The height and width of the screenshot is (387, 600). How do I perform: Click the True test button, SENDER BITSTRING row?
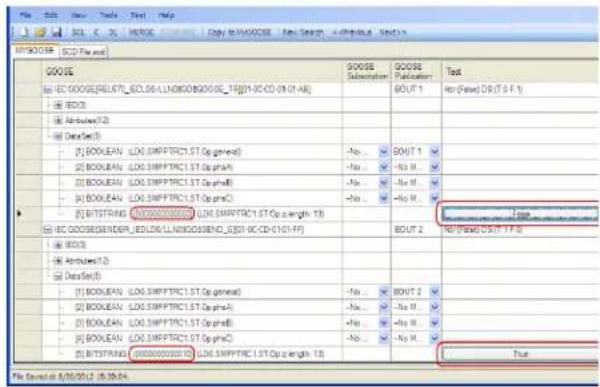(x=520, y=354)
